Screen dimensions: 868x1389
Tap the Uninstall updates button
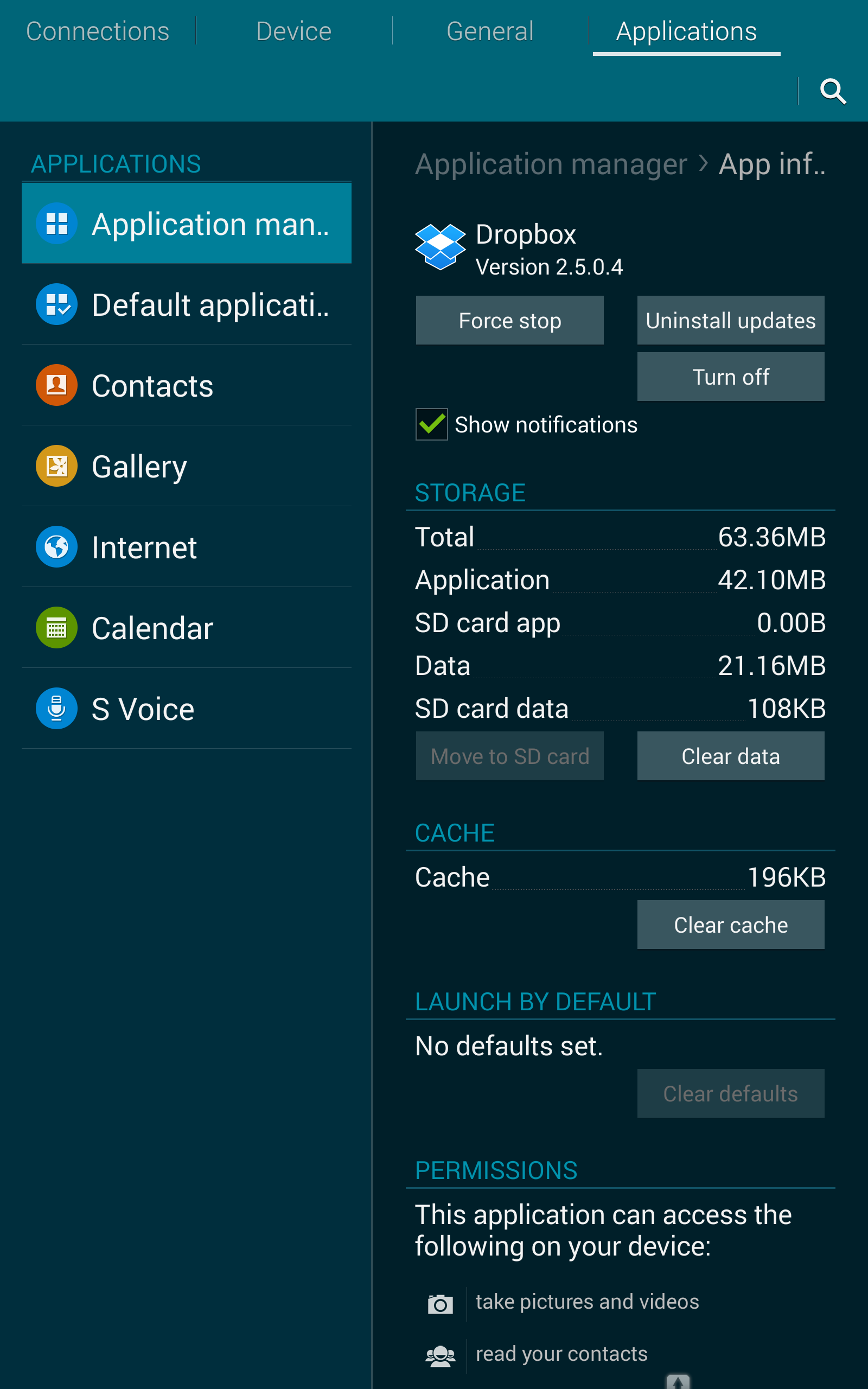[x=730, y=320]
